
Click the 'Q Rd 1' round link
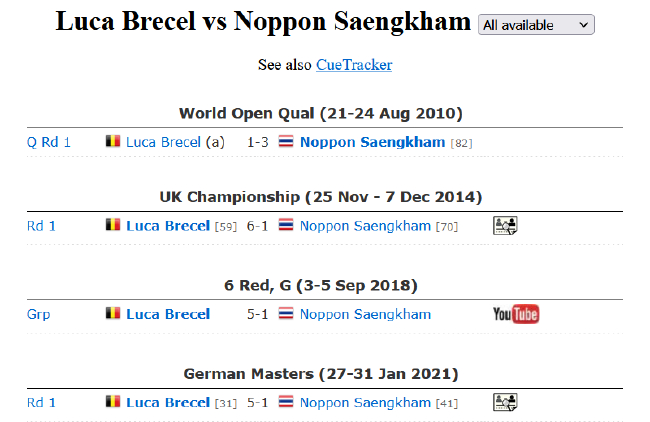tap(49, 142)
